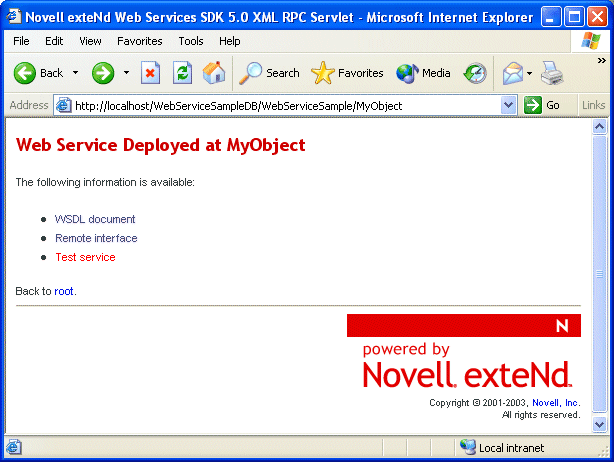Open the History clock icon

(475, 73)
